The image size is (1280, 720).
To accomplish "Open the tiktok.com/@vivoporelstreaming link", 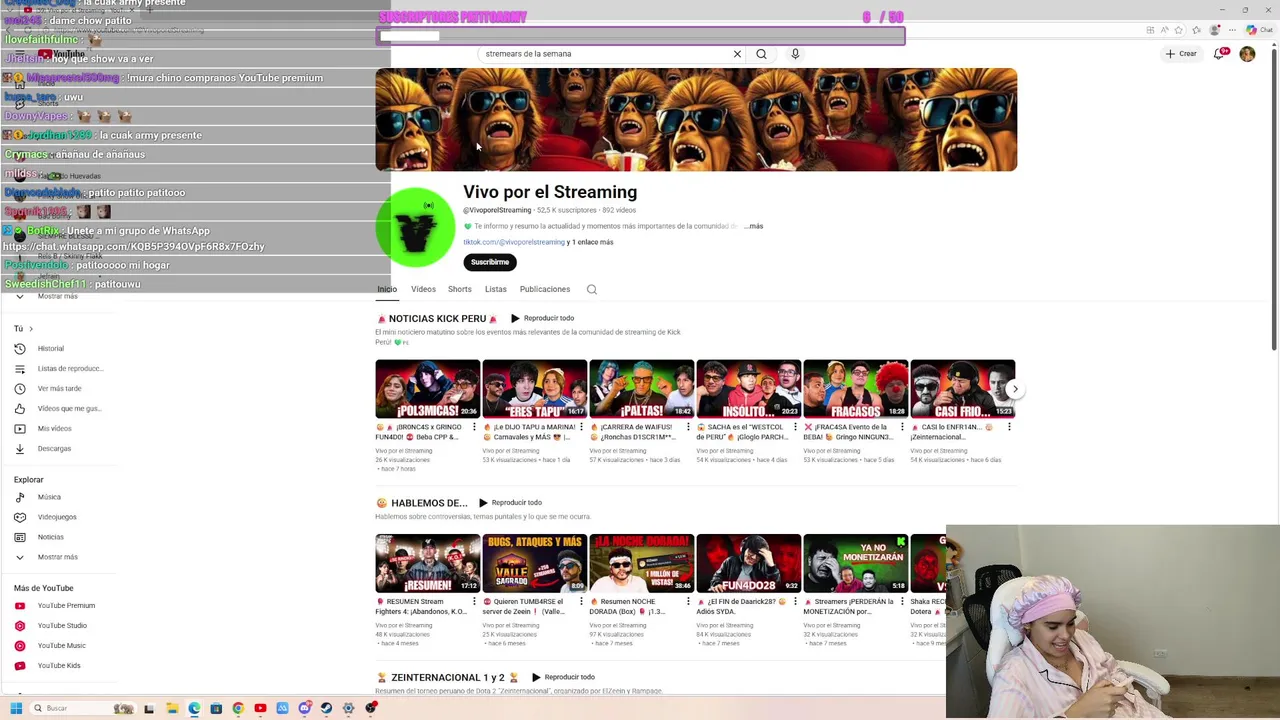I will coord(514,242).
